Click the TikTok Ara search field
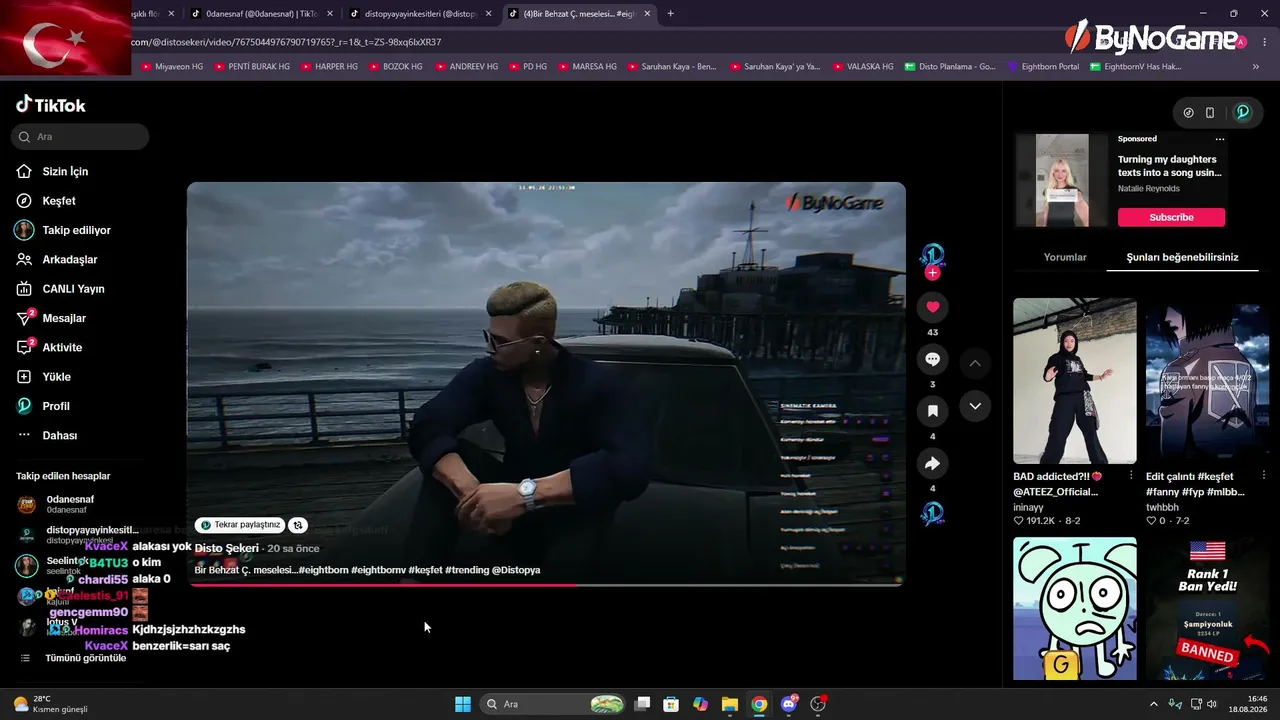 pyautogui.click(x=80, y=136)
